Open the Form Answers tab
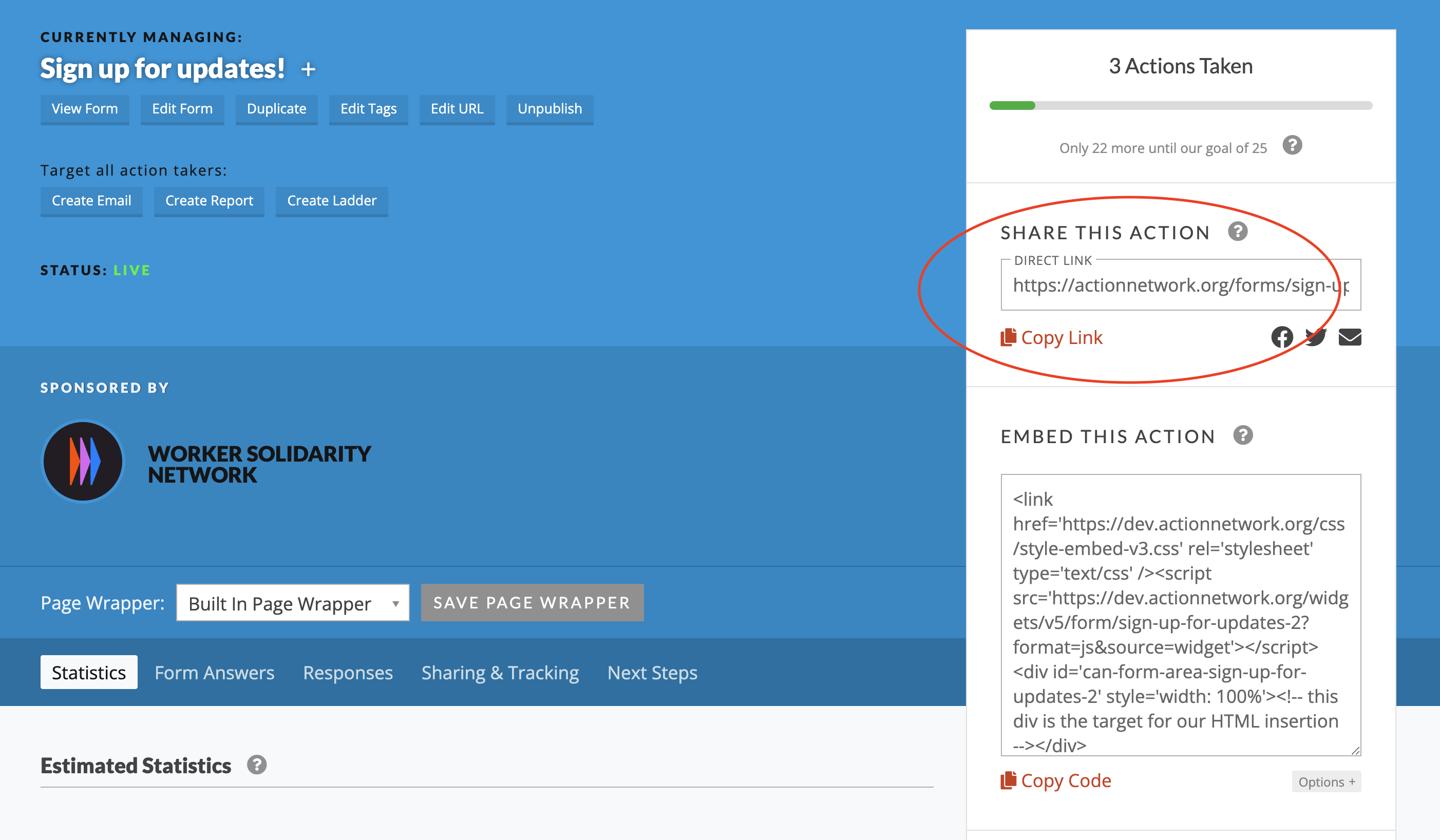Screen dimensions: 1440x840 [x=214, y=673]
